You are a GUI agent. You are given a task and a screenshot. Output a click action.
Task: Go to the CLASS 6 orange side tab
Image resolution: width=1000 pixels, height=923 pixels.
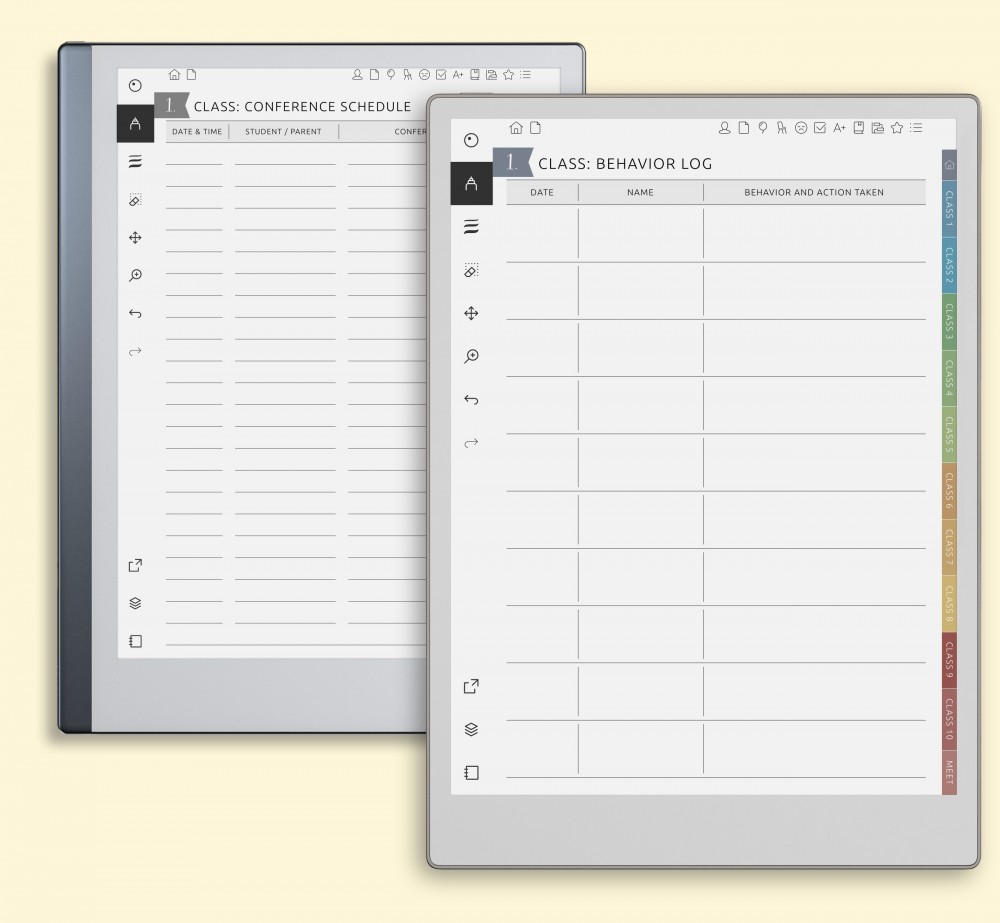pyautogui.click(x=949, y=491)
